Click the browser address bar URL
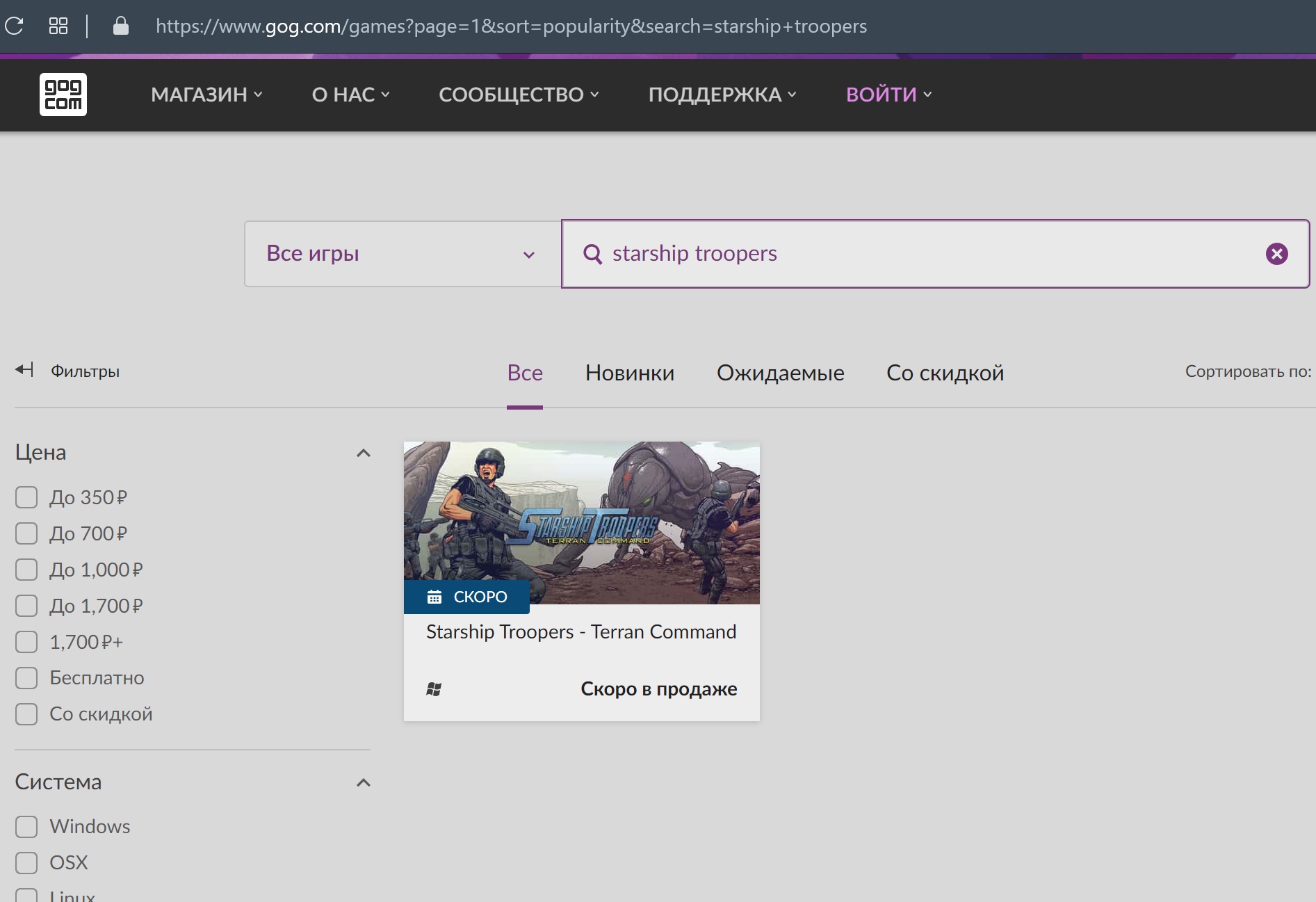 (511, 26)
